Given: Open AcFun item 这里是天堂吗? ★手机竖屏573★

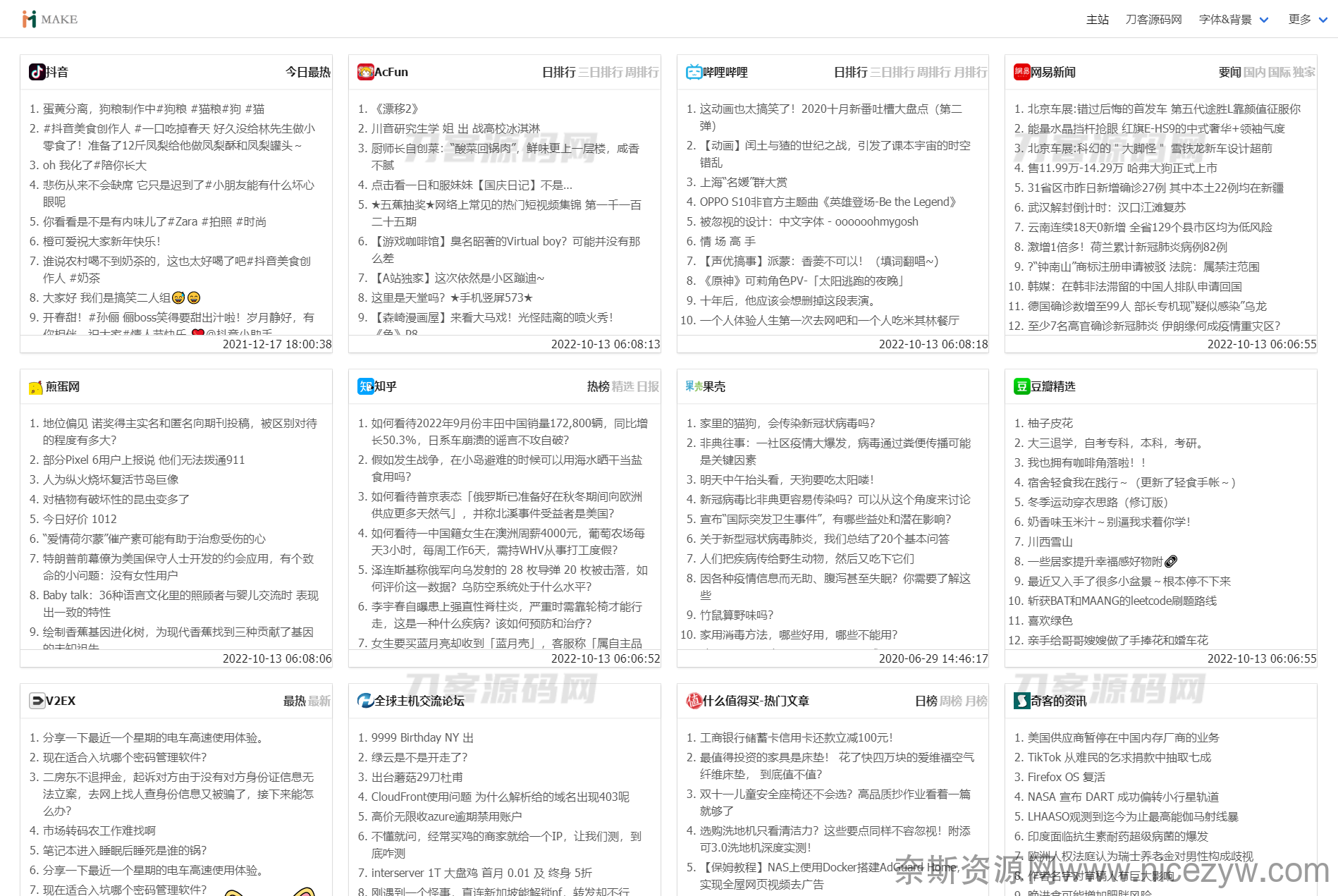Looking at the screenshot, I should click(452, 297).
